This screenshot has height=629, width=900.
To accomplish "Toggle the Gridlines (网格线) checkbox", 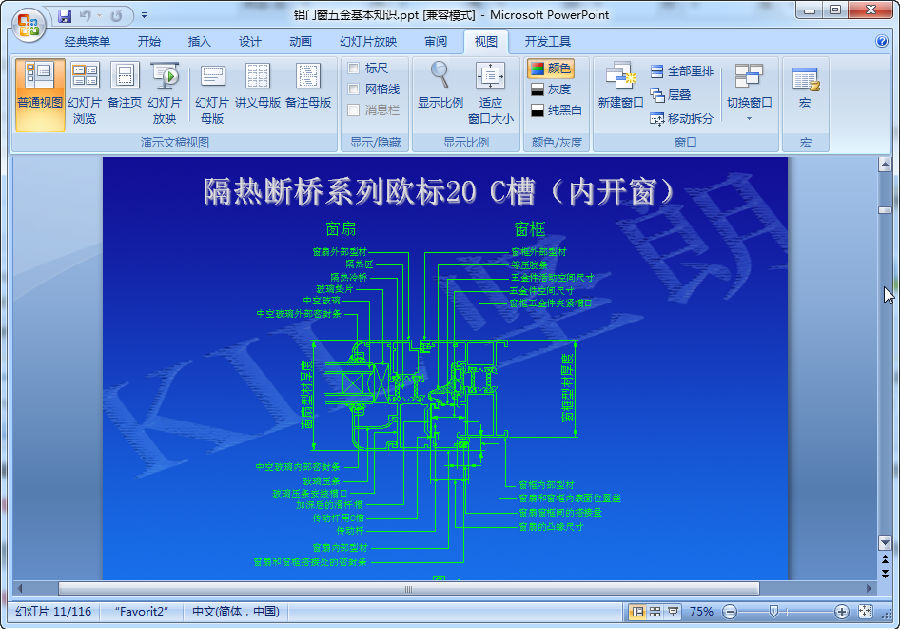I will click(354, 90).
